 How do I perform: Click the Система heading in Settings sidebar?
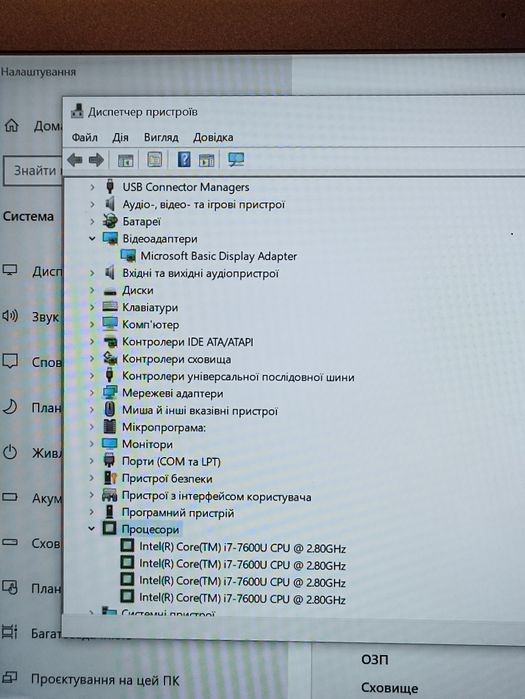pos(28,216)
